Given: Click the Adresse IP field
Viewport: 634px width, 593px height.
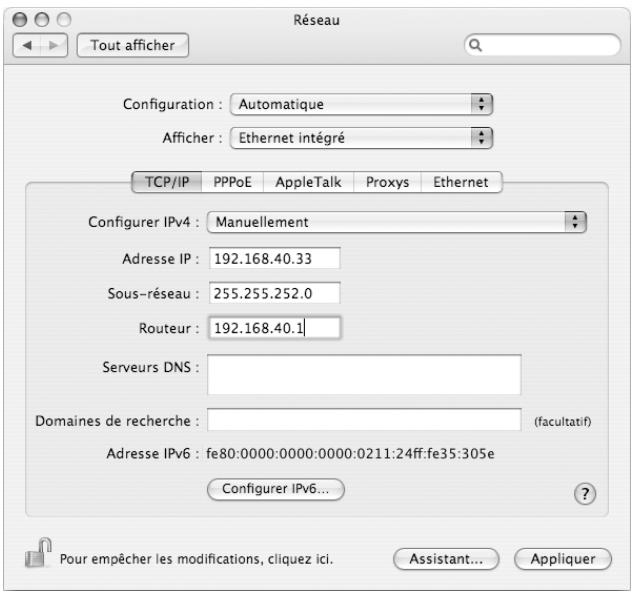Looking at the screenshot, I should tap(275, 258).
